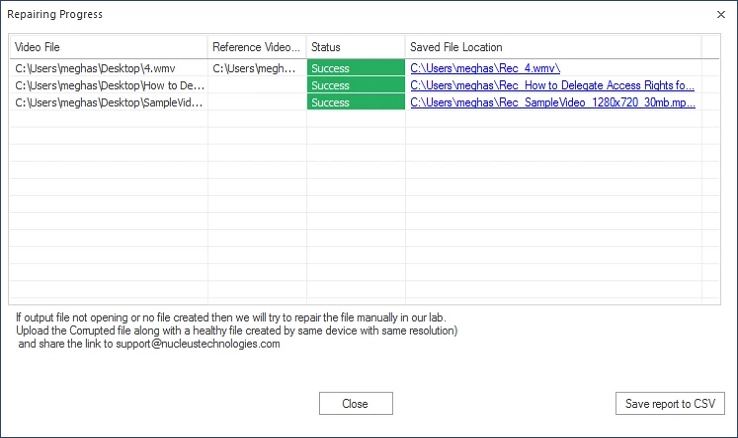Close the Repairing Progress window with X
This screenshot has width=738, height=438.
coord(721,15)
